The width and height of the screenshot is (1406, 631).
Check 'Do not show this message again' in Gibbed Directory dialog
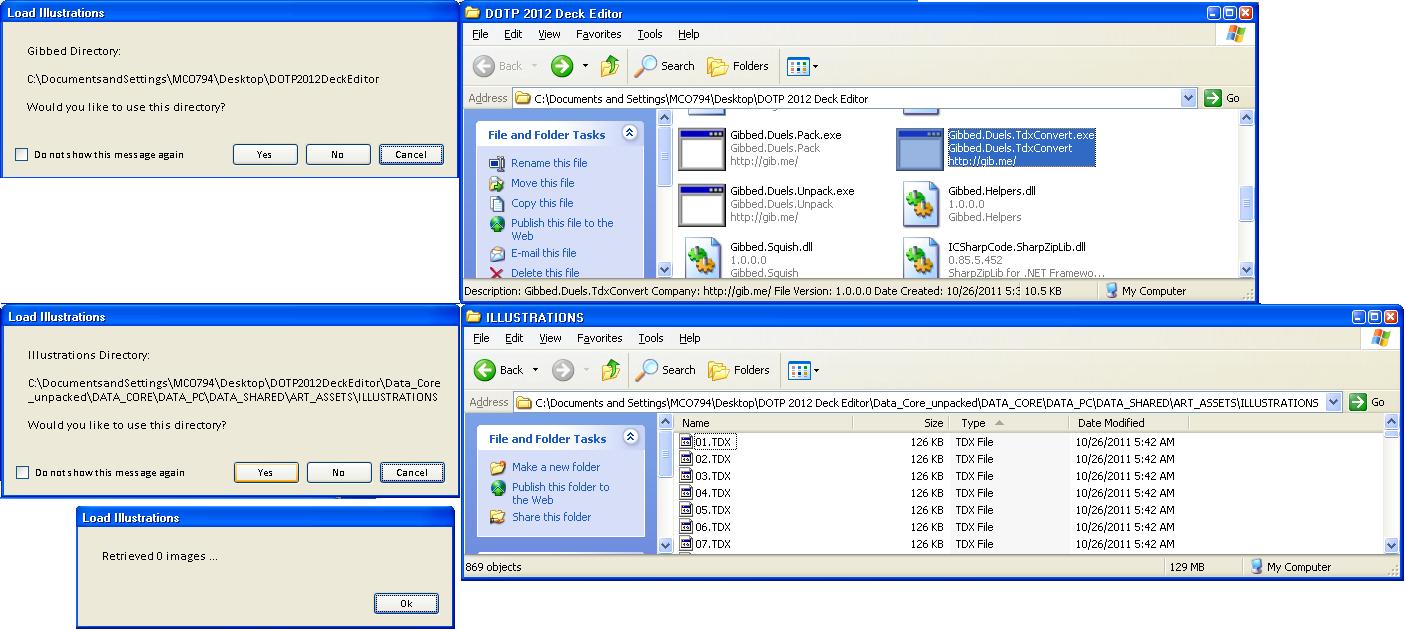[x=22, y=155]
